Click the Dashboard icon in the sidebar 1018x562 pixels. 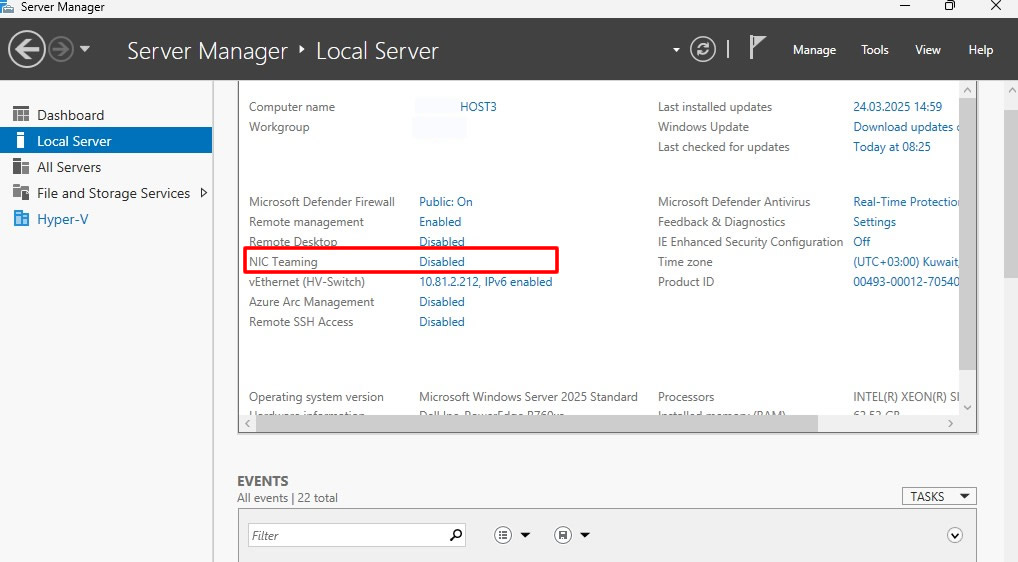tap(20, 115)
